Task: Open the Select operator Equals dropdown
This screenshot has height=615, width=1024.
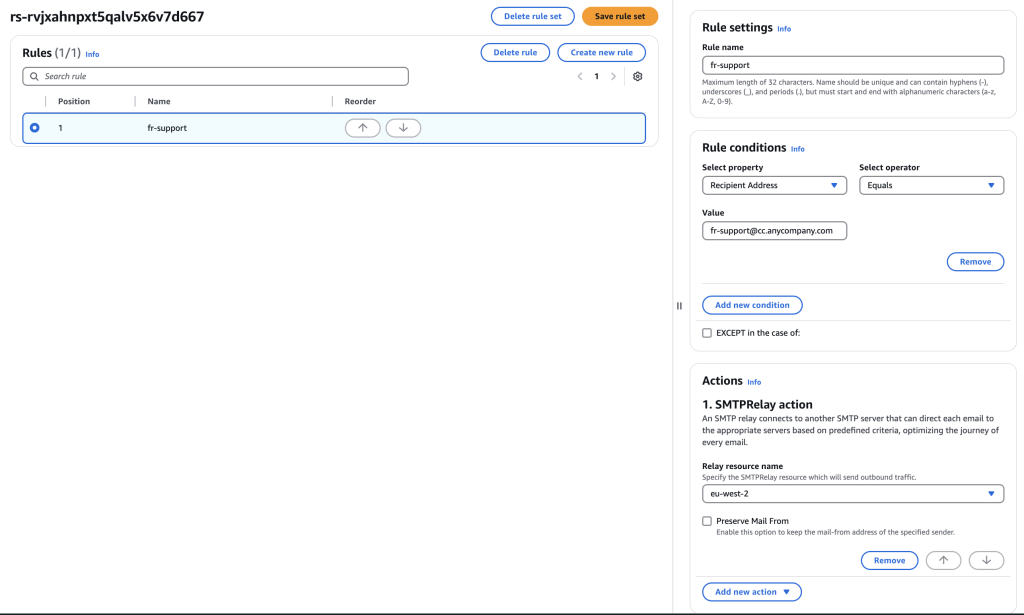Action: tap(931, 185)
